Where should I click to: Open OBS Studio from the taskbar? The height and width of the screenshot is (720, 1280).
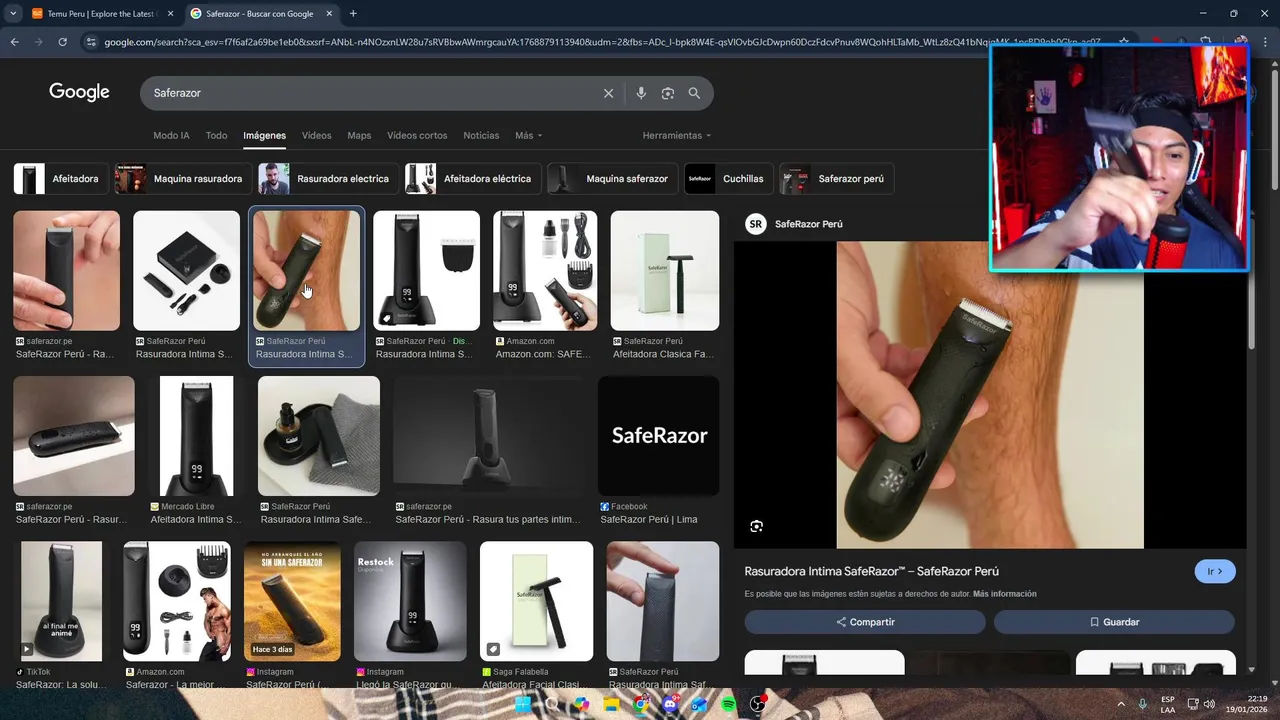click(759, 704)
